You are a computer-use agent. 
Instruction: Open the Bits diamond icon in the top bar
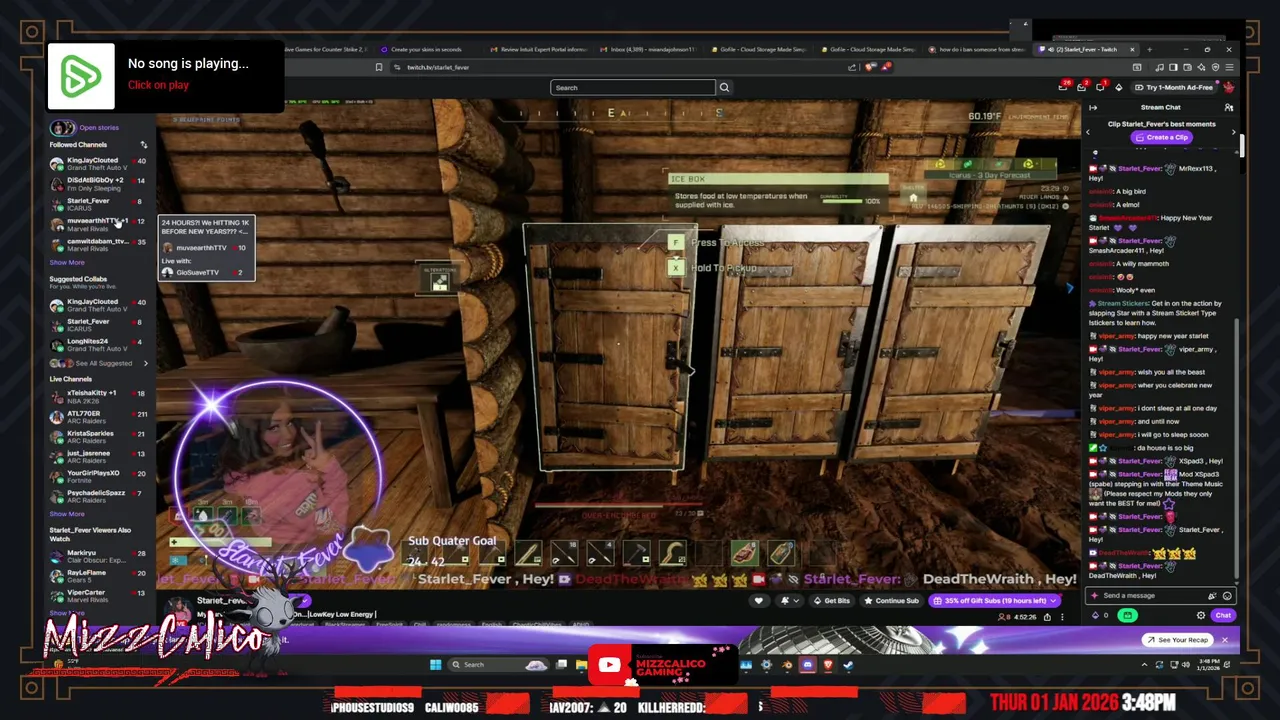point(1119,88)
